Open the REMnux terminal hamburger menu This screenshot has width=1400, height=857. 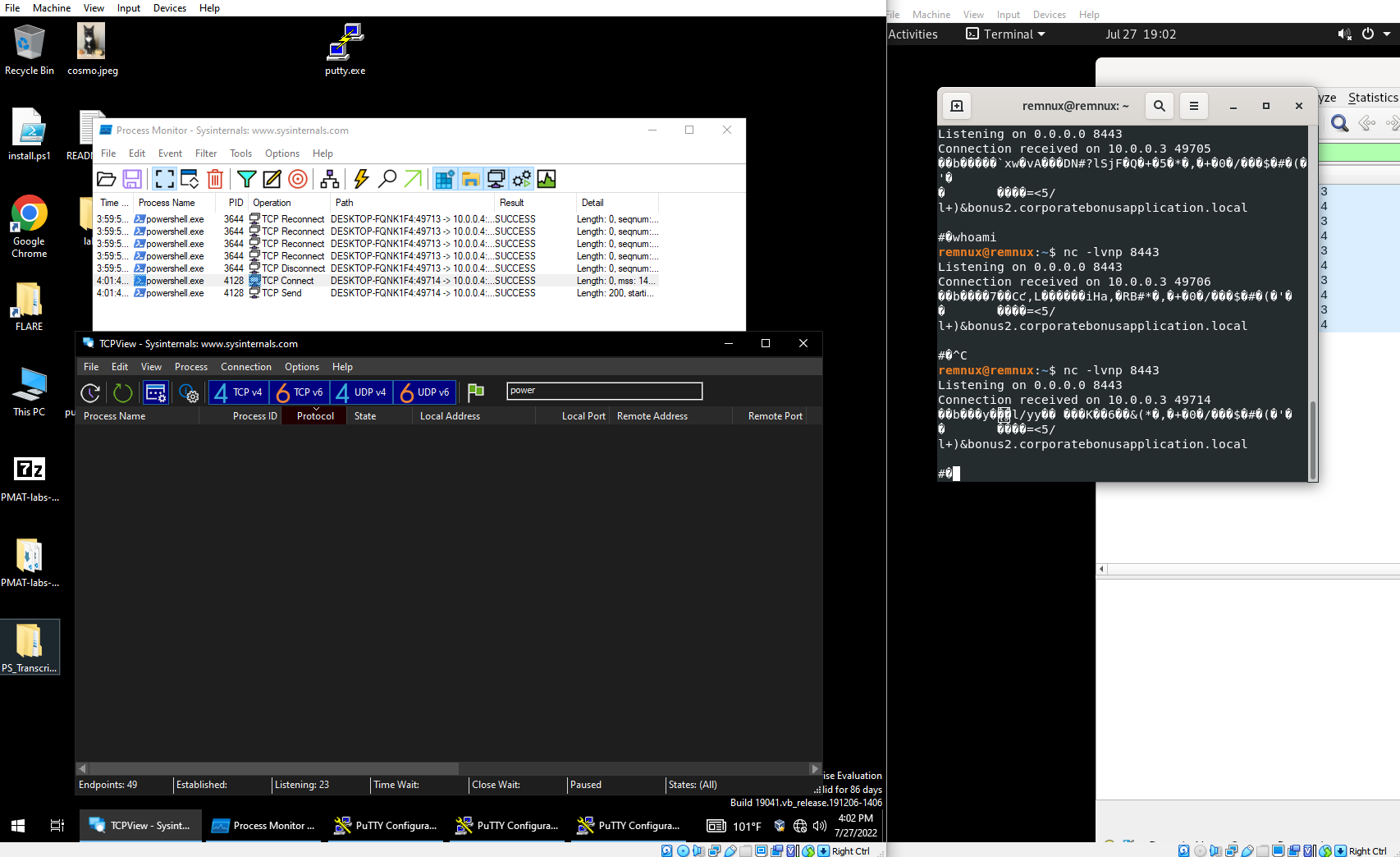[x=1193, y=106]
